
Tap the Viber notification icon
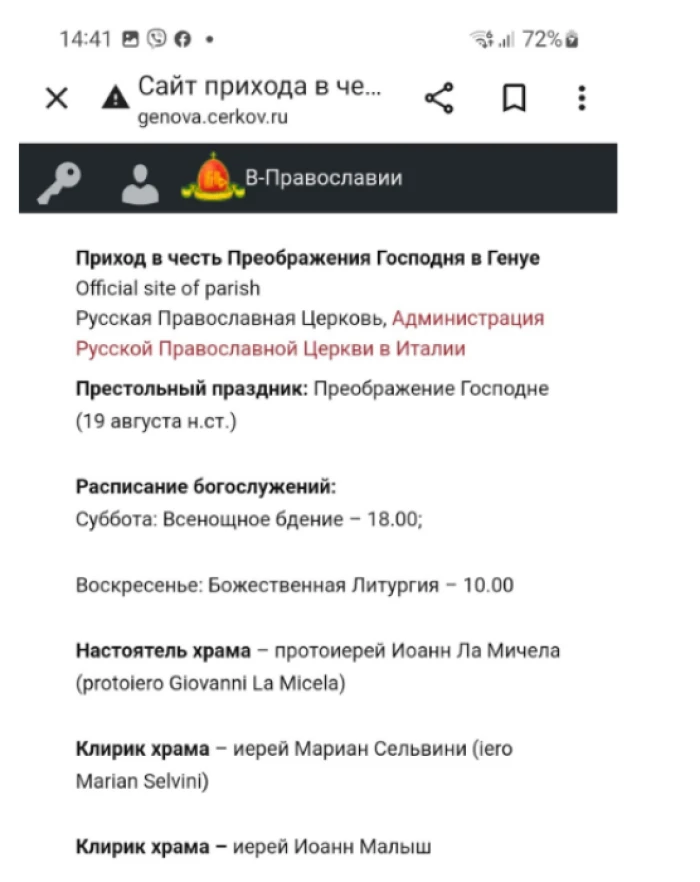(x=156, y=40)
